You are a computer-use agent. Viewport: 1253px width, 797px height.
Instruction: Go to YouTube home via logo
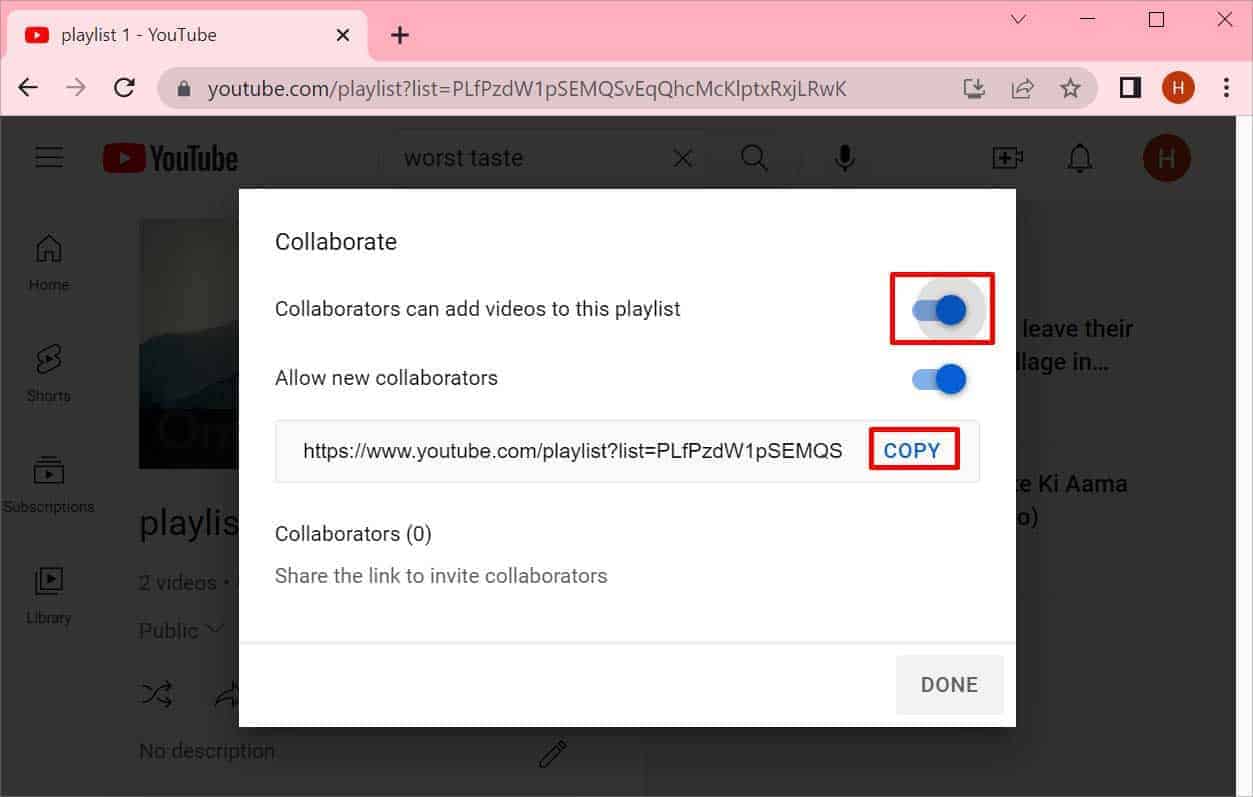coord(170,158)
